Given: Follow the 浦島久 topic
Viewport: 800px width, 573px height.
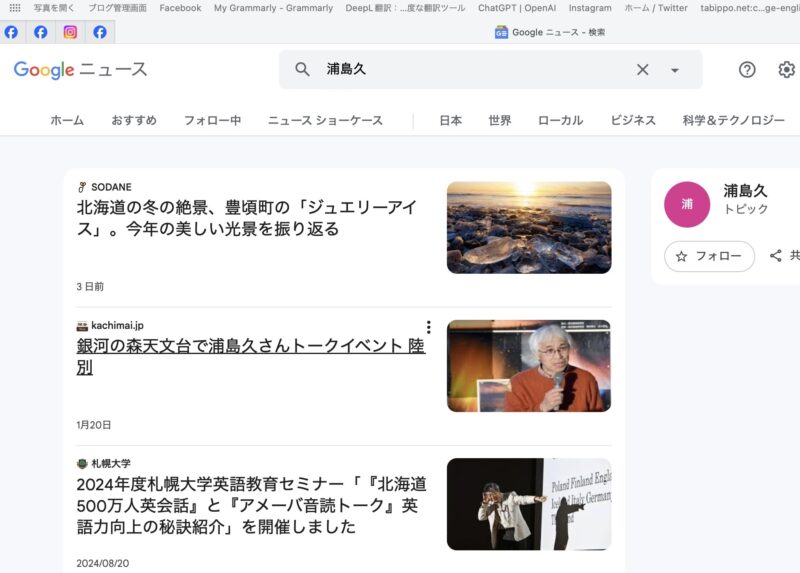Looking at the screenshot, I should pos(709,256).
